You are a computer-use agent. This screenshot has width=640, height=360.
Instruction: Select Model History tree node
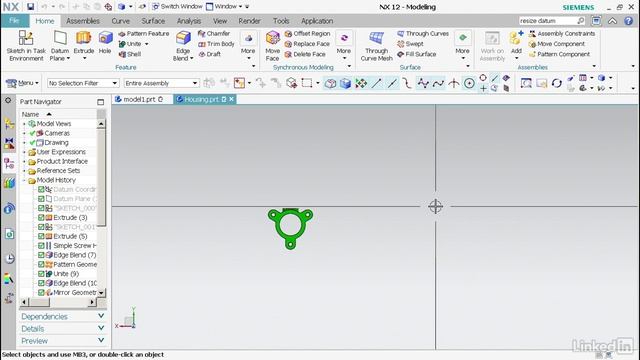(56, 180)
